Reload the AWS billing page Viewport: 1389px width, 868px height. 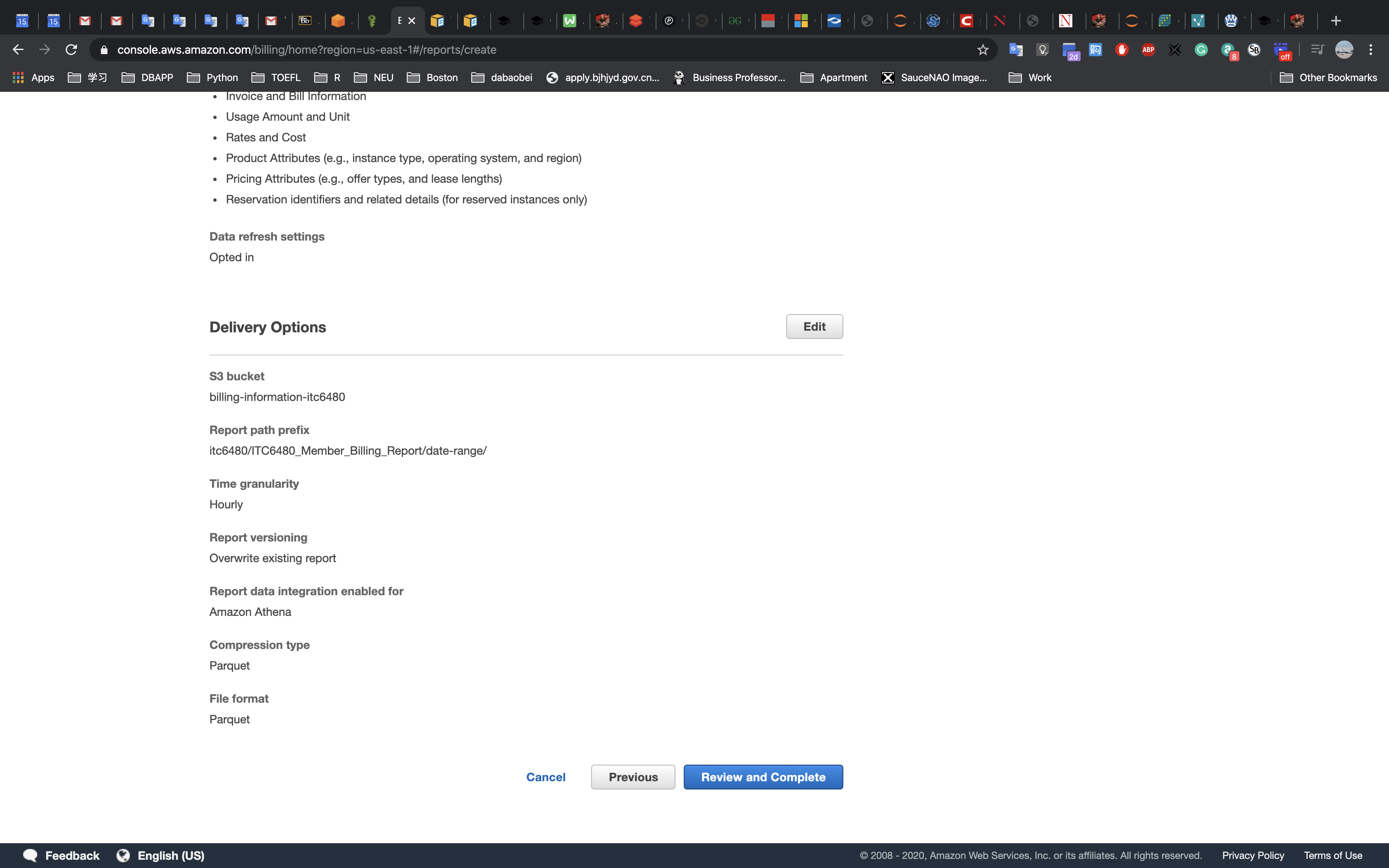pos(71,50)
